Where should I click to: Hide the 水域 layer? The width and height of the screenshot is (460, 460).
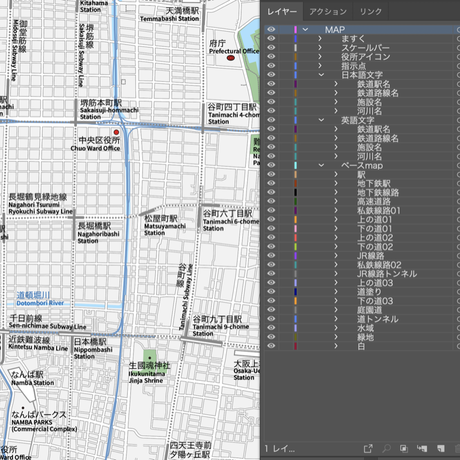click(x=271, y=328)
